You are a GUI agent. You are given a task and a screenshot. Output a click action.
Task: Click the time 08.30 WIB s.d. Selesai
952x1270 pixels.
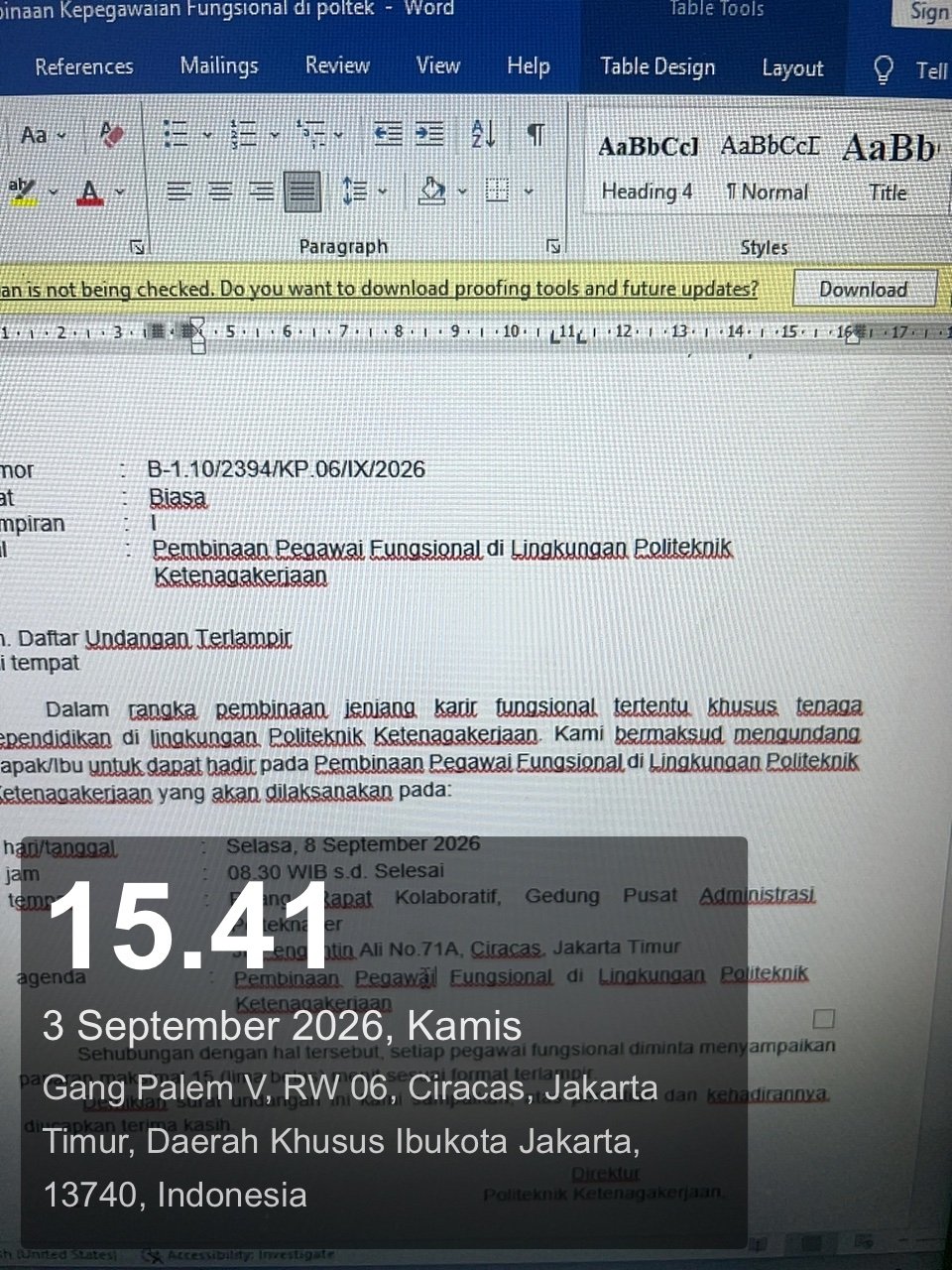335,871
